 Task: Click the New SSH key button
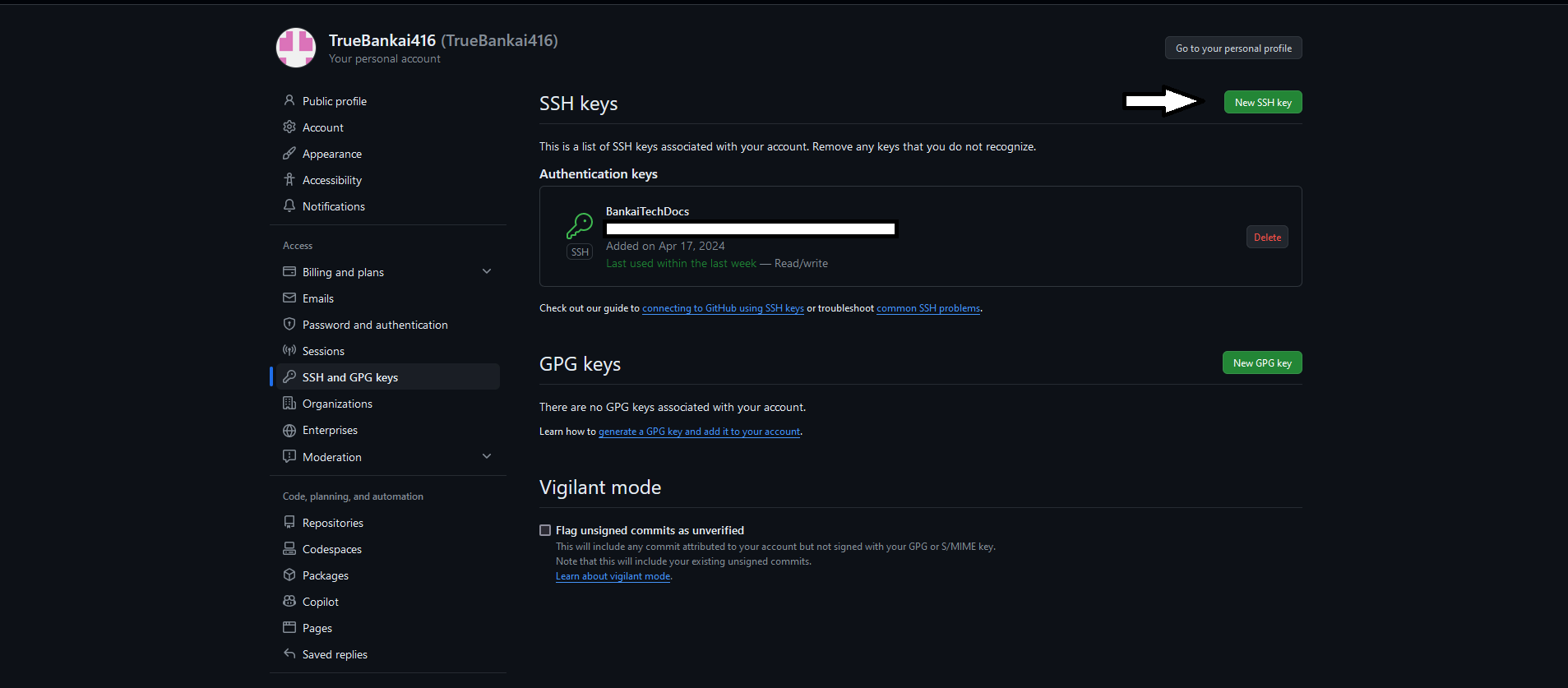[x=1263, y=102]
